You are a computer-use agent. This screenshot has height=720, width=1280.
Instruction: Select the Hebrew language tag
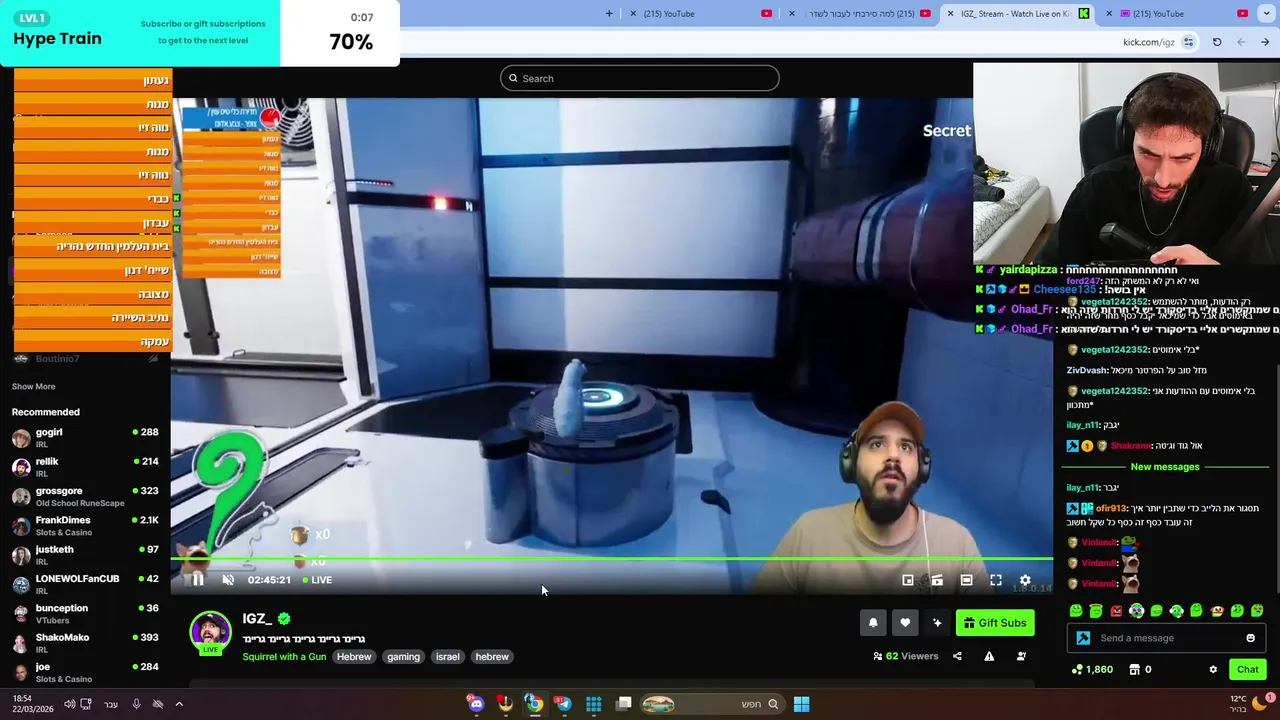point(354,657)
